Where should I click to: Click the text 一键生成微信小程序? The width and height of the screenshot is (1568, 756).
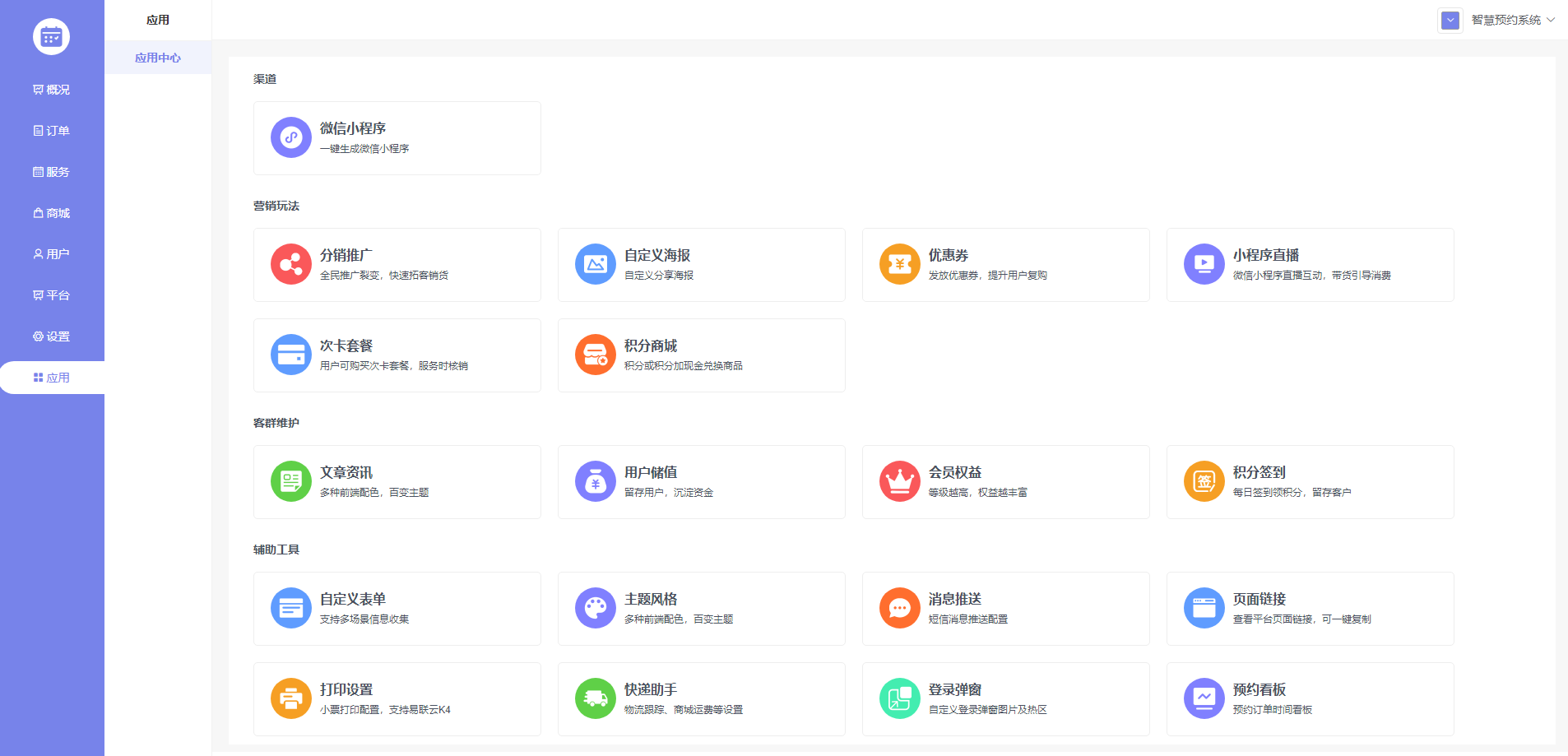click(x=364, y=149)
